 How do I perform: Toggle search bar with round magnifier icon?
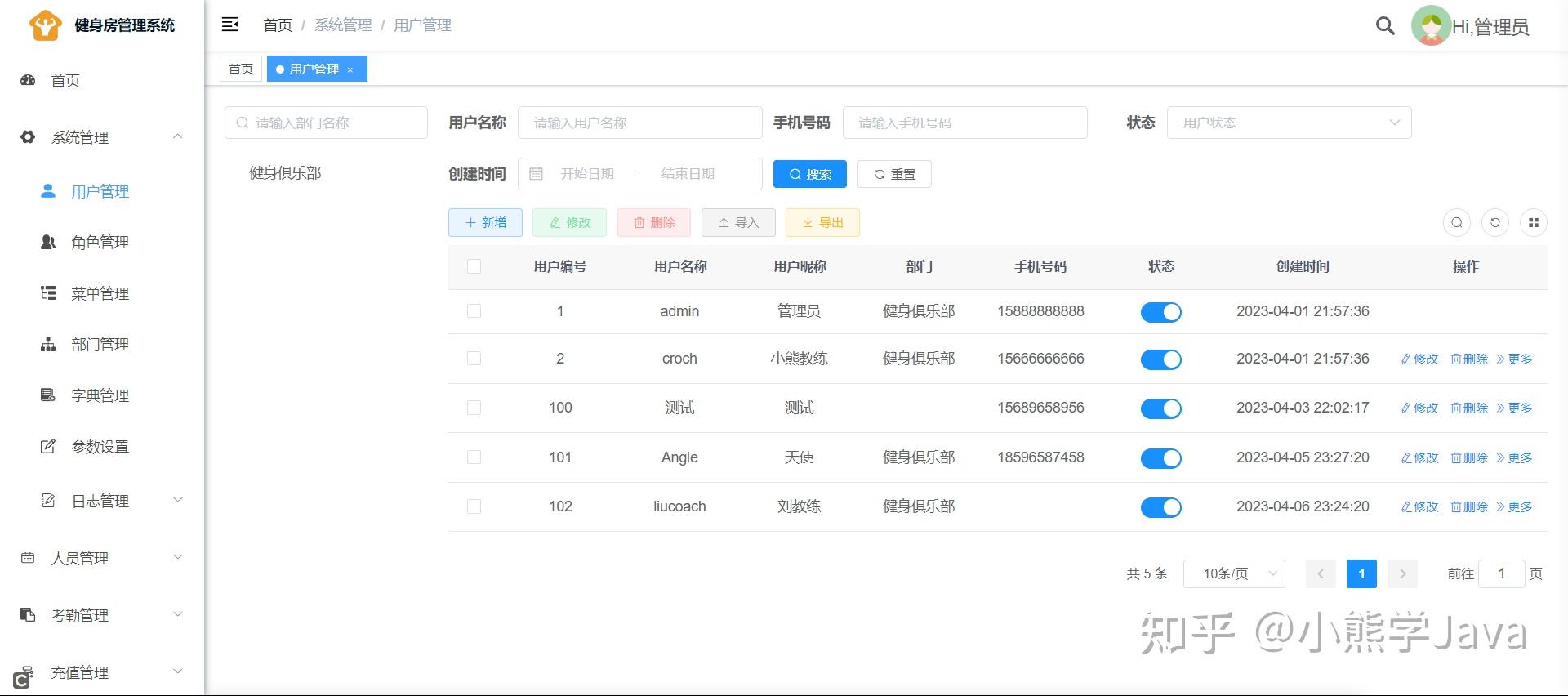[1457, 222]
